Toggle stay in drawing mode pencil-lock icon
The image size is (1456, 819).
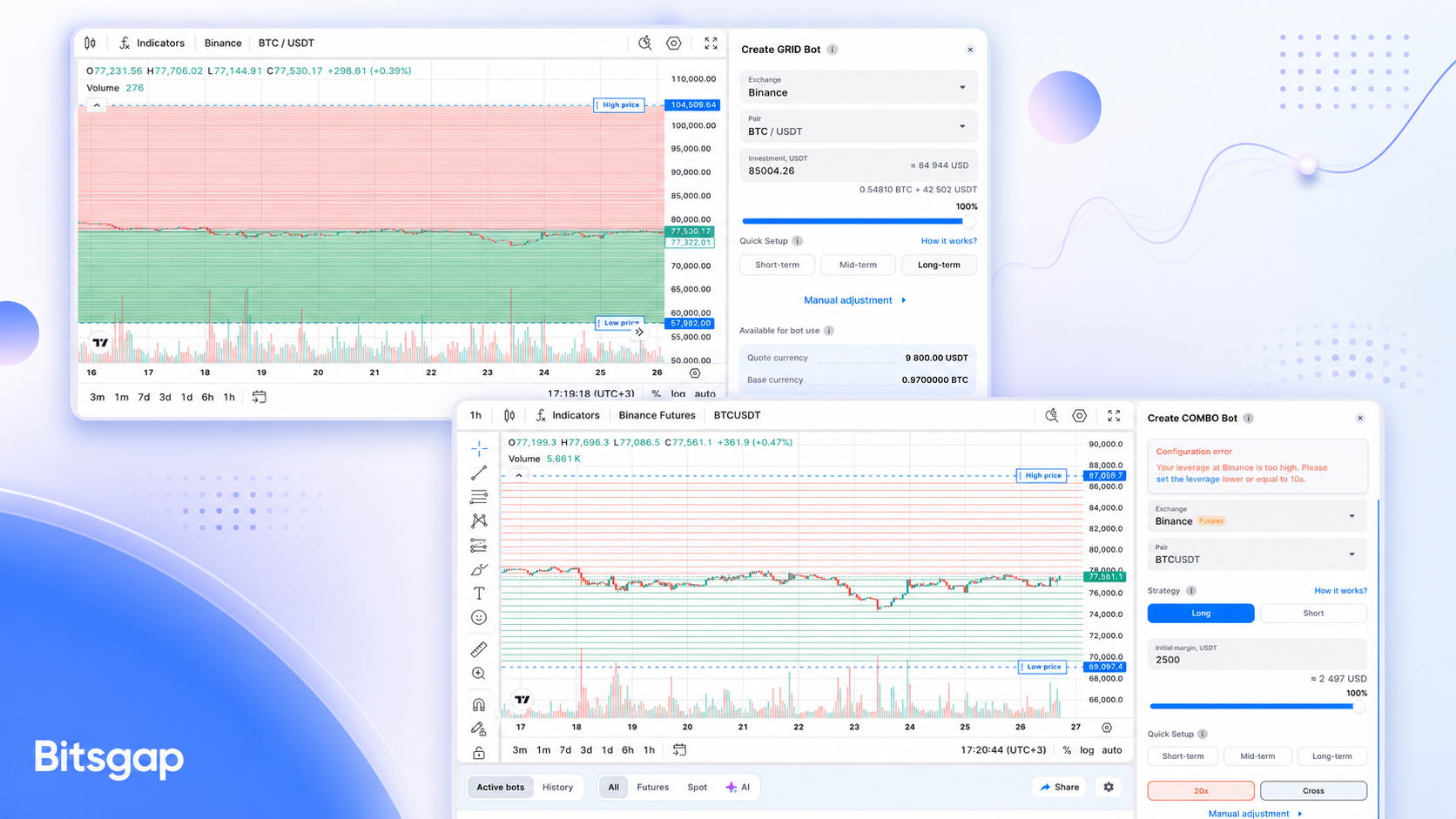[479, 728]
